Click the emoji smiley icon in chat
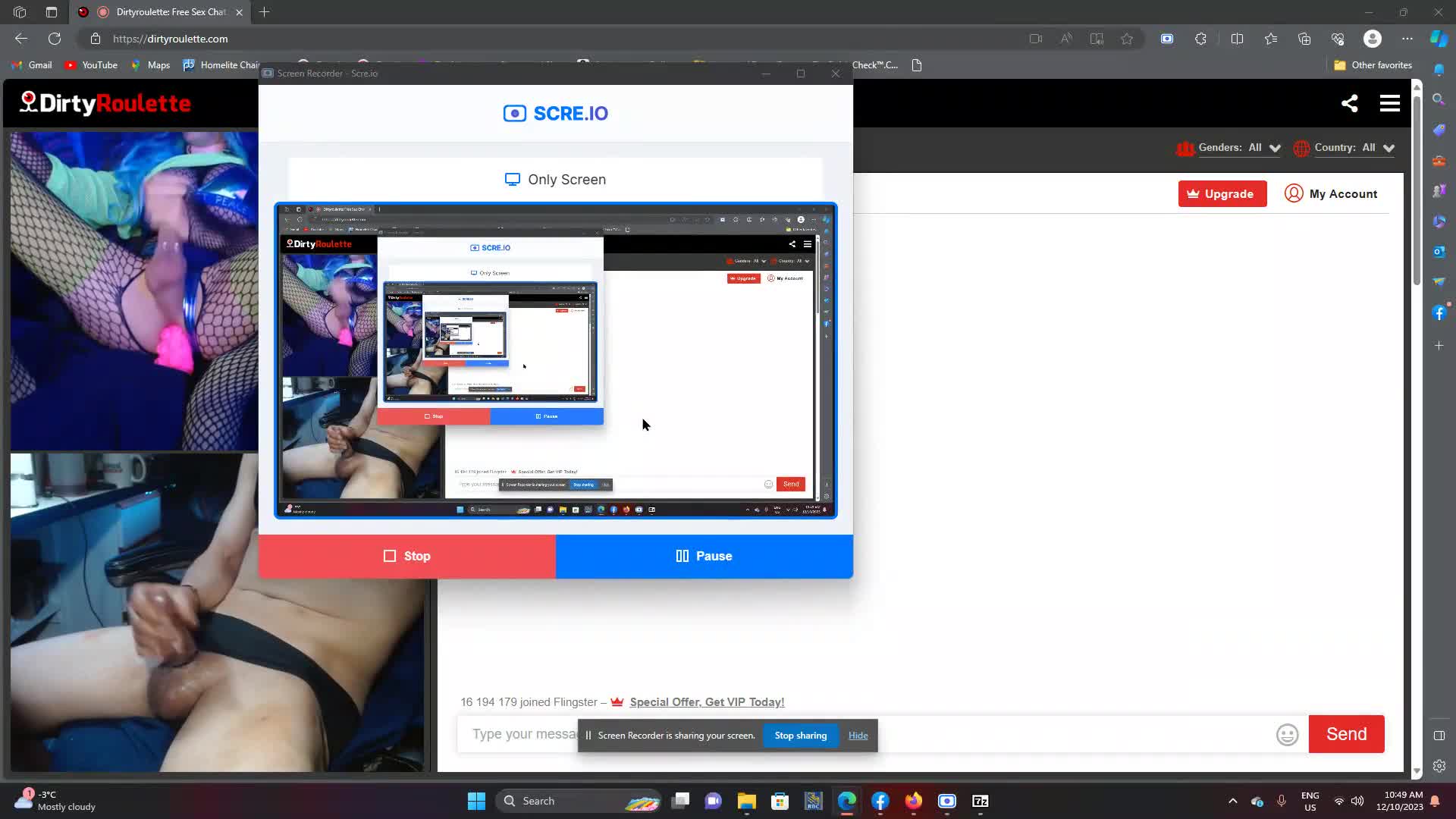 tap(1287, 734)
